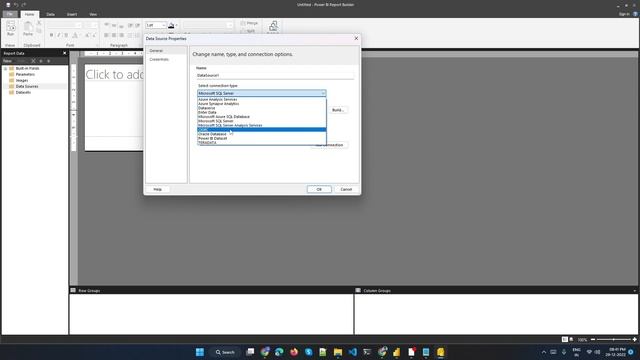The height and width of the screenshot is (360, 640).
Task: Choose Microsoft SQL Server Analysis Services option
Action: [x=262, y=125]
